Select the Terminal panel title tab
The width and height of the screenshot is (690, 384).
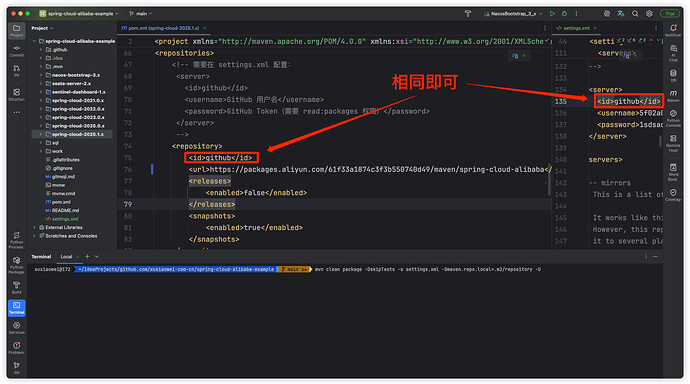41,256
